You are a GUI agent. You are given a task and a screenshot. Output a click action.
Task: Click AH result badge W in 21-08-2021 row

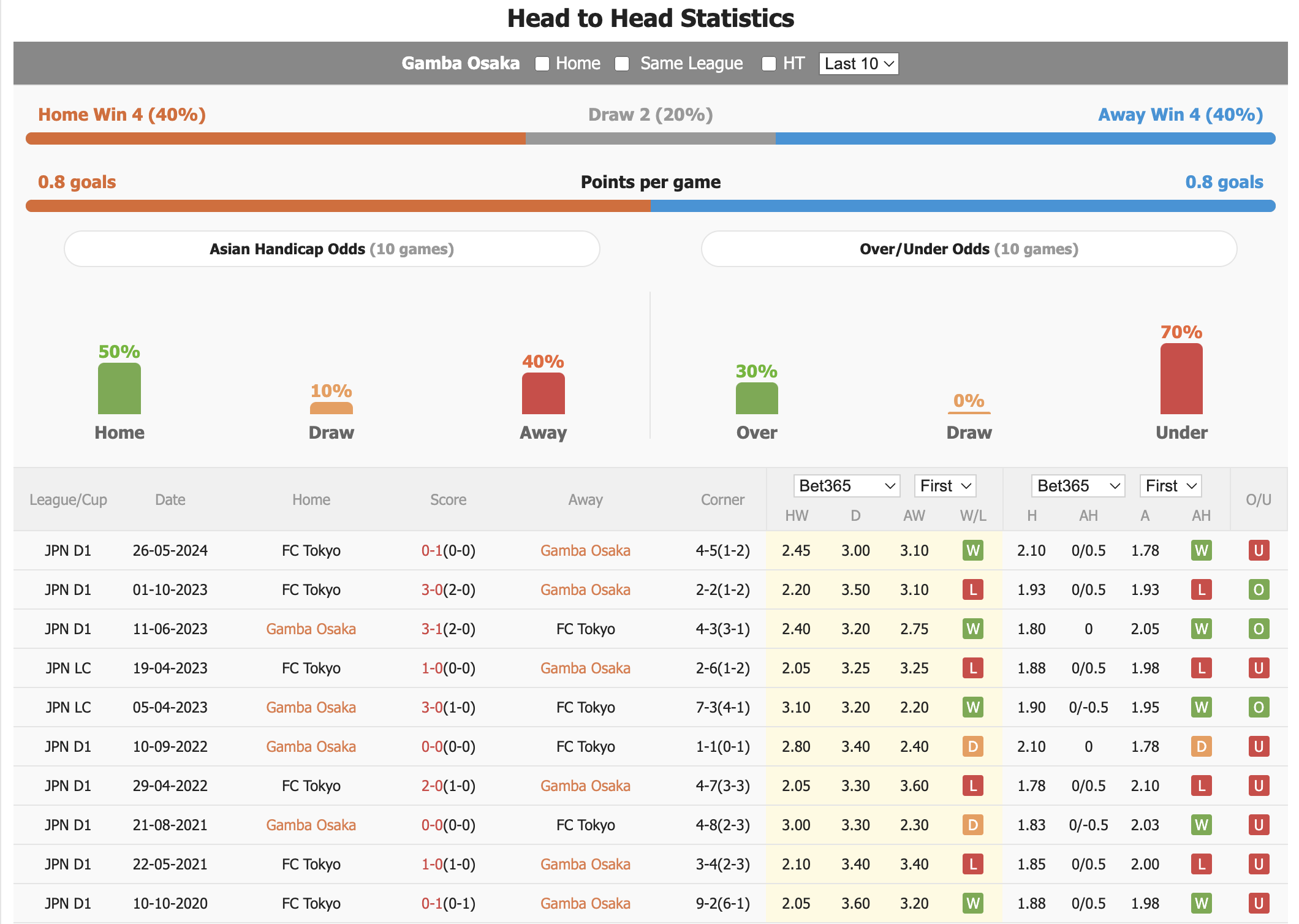click(x=1202, y=825)
